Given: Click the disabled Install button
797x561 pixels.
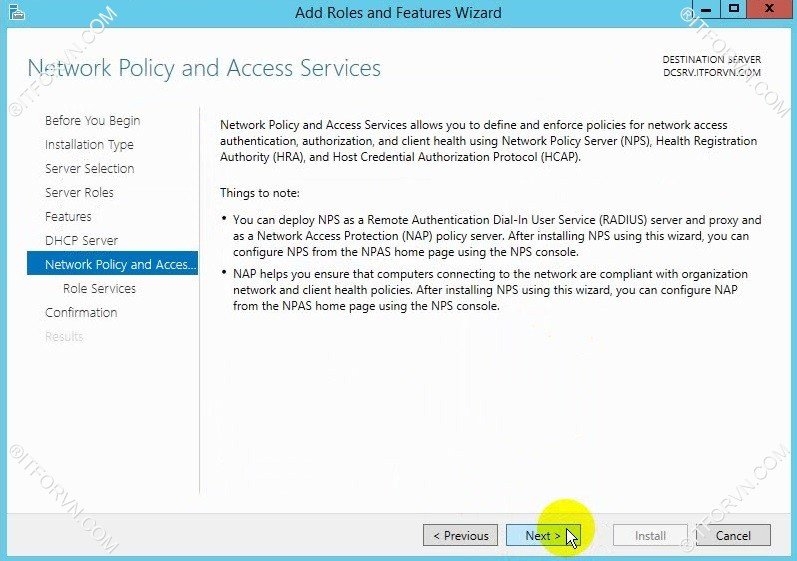Looking at the screenshot, I should (650, 536).
